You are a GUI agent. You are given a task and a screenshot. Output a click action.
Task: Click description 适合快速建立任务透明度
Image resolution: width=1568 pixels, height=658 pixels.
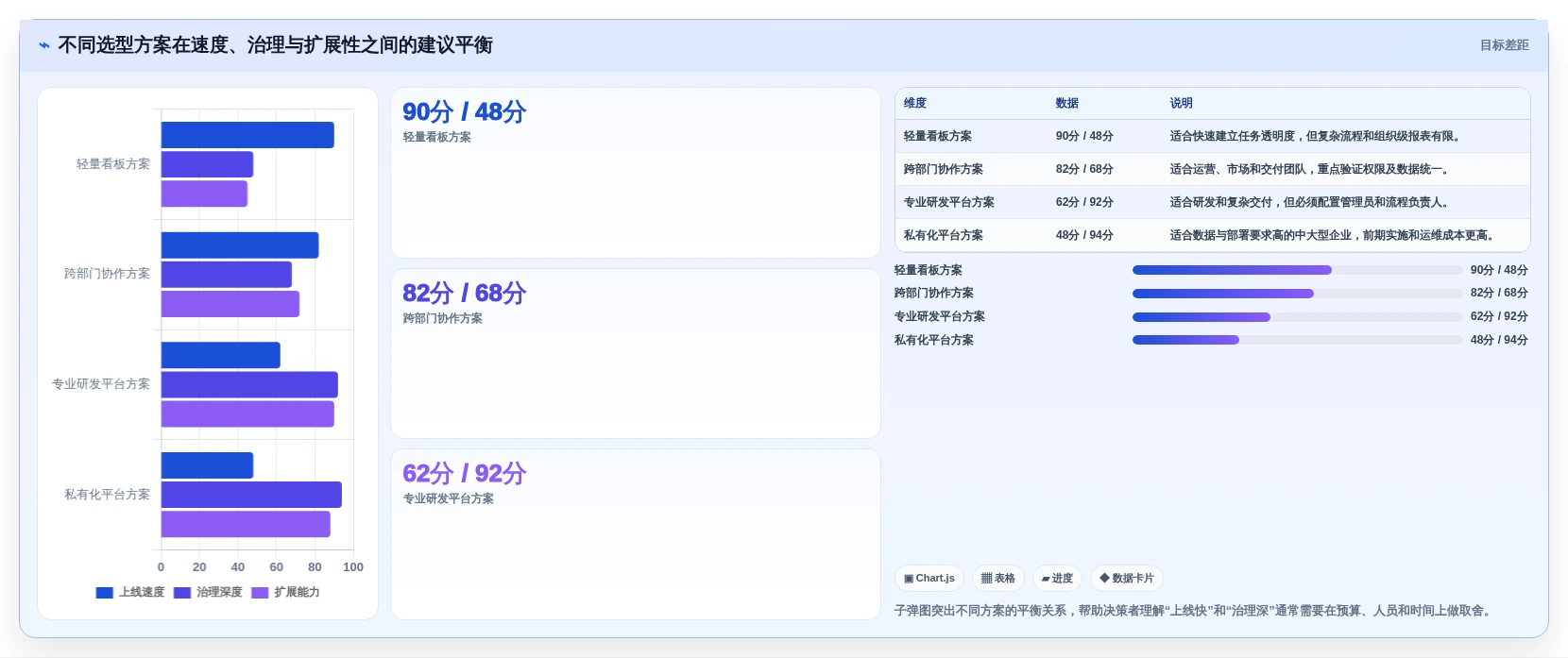(1318, 136)
